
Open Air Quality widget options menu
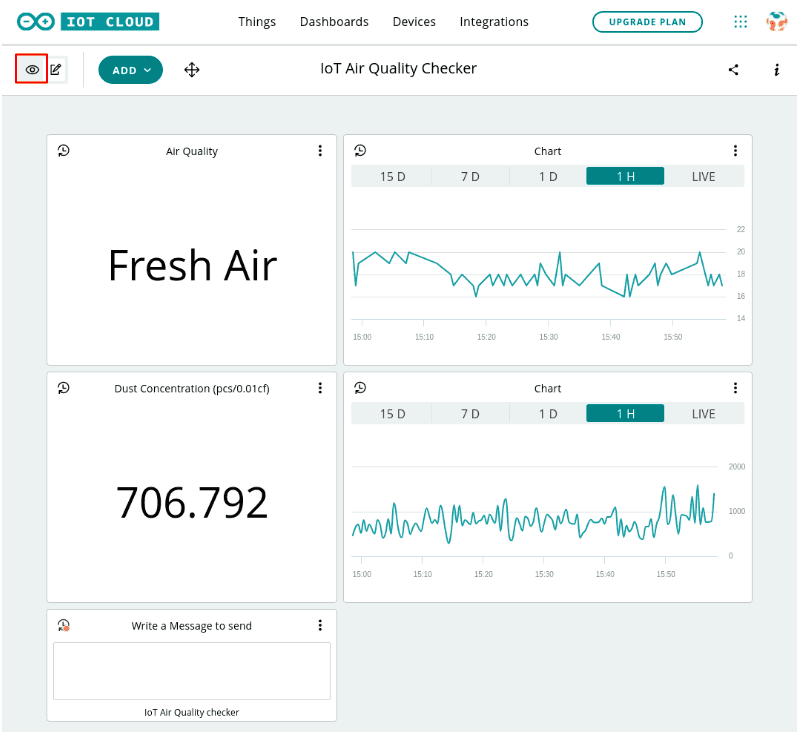pyautogui.click(x=320, y=151)
